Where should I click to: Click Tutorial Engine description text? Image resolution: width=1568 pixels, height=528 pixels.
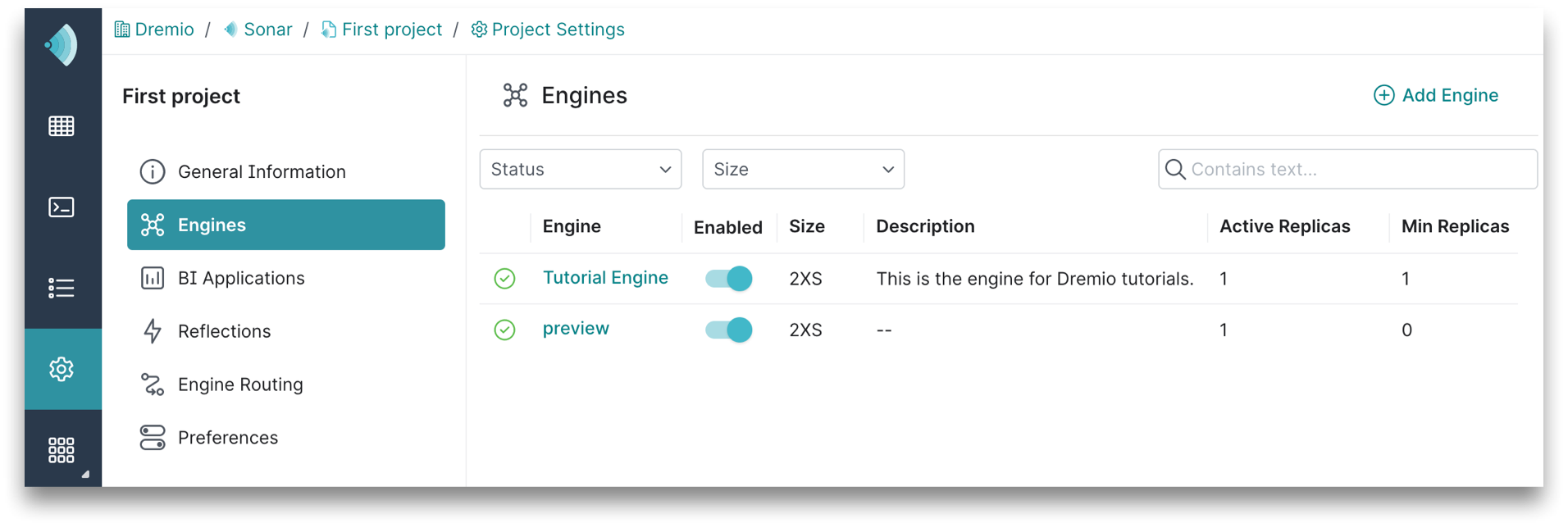click(1035, 279)
